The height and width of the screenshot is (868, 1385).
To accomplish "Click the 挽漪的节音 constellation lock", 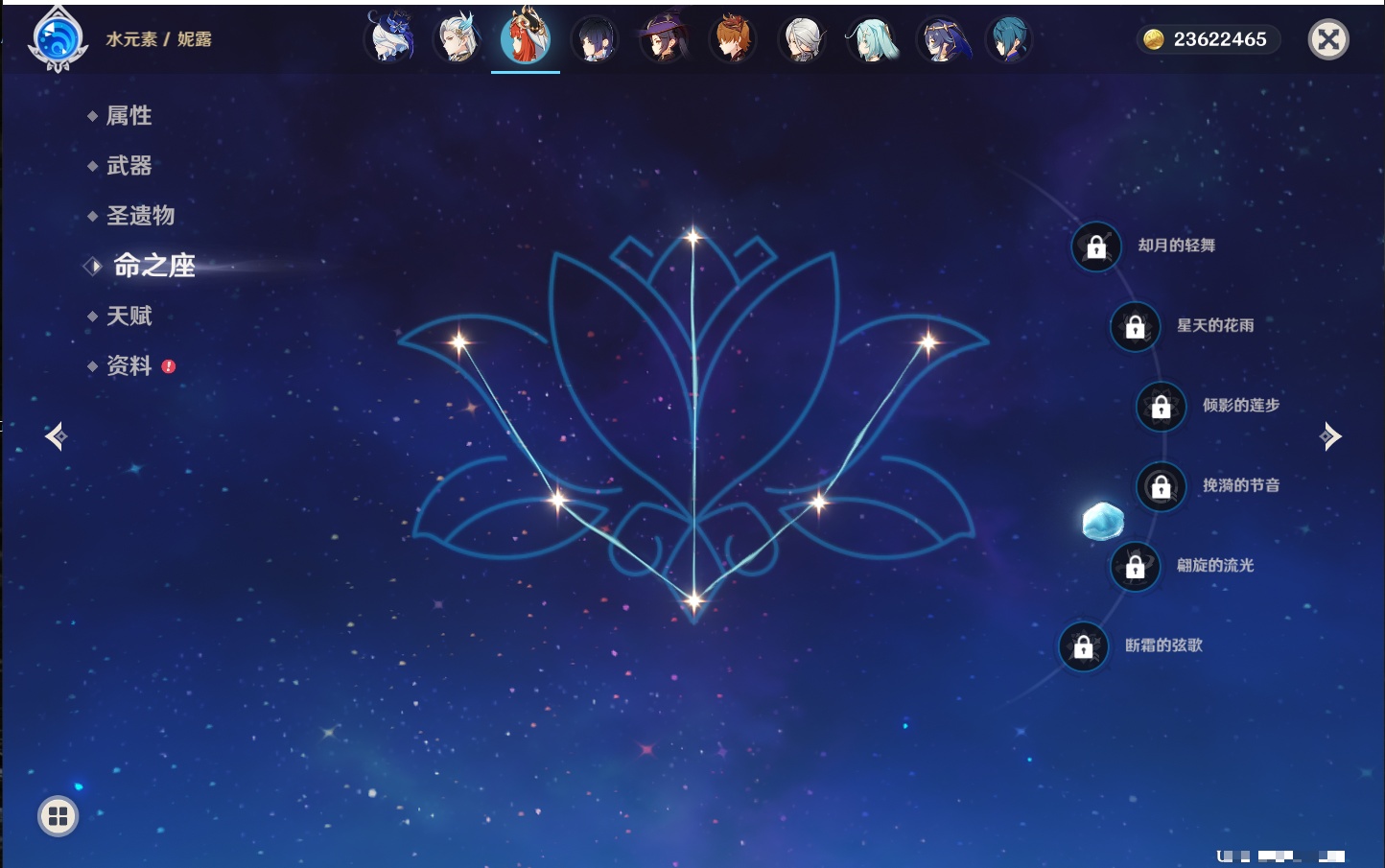I will click(x=1161, y=486).
